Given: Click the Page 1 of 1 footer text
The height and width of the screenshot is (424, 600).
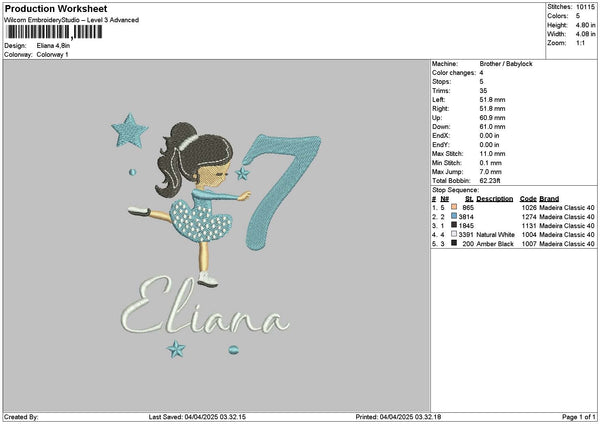Looking at the screenshot, I should point(579,417).
